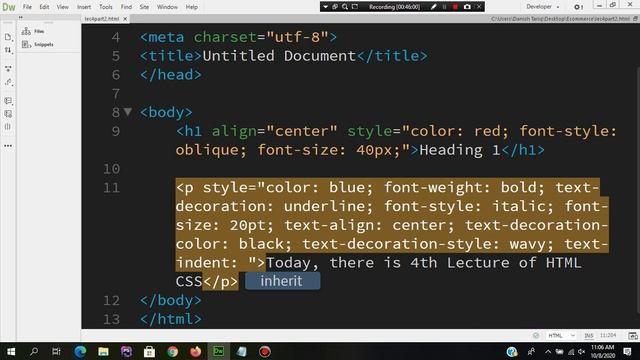Click line number 11 in the gutter
Image resolution: width=640 pixels, height=360 pixels.
[x=111, y=188]
